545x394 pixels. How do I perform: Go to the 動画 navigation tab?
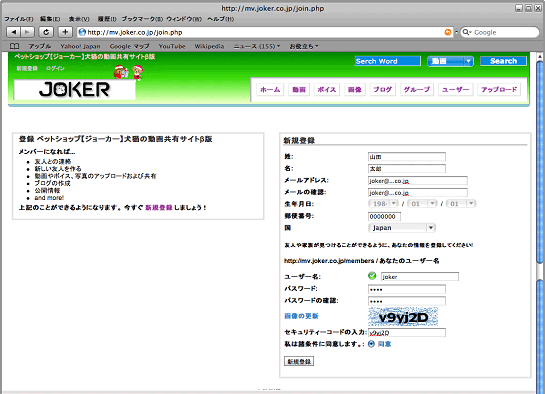pyautogui.click(x=299, y=90)
